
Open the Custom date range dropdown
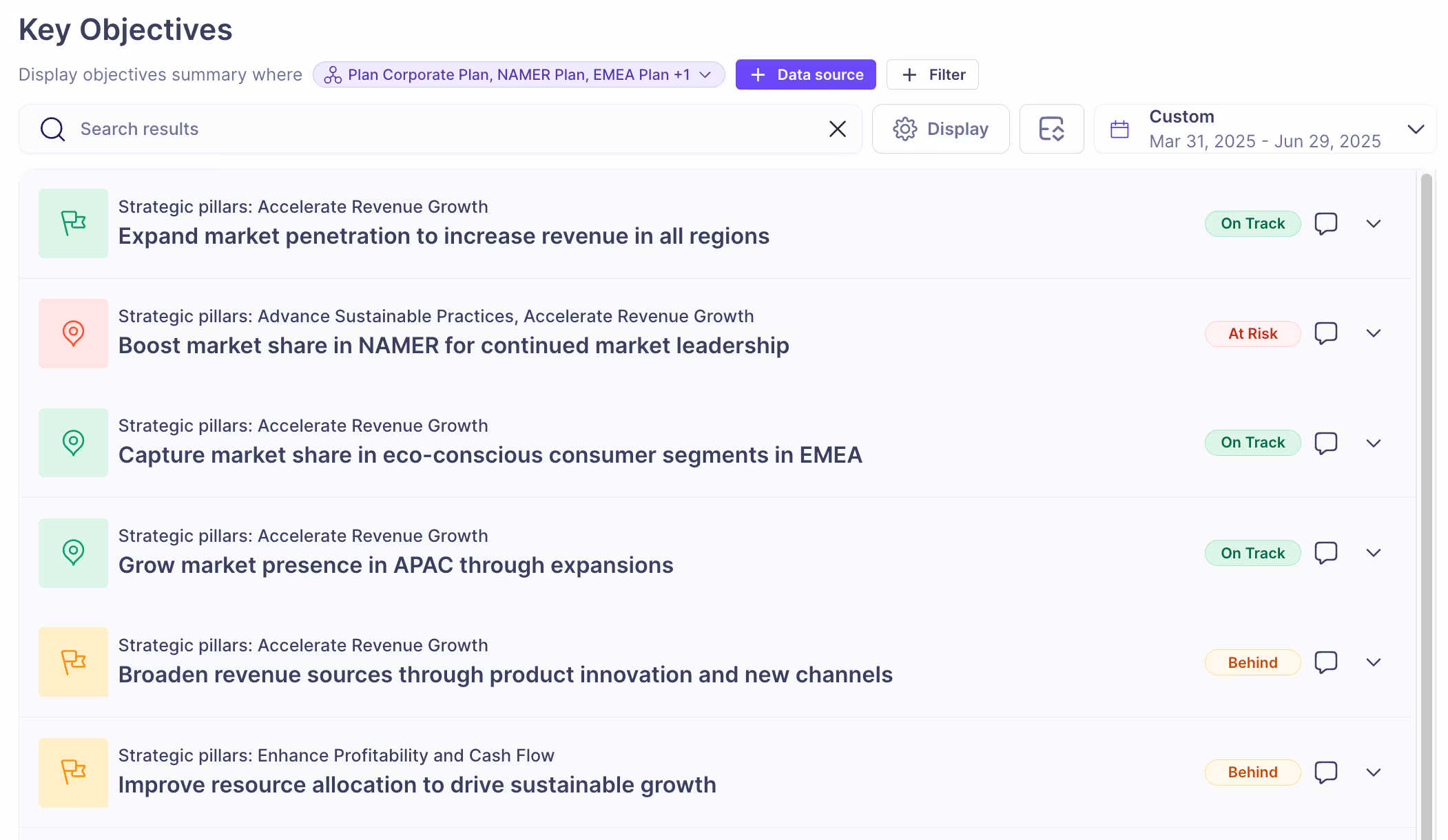click(x=1415, y=129)
